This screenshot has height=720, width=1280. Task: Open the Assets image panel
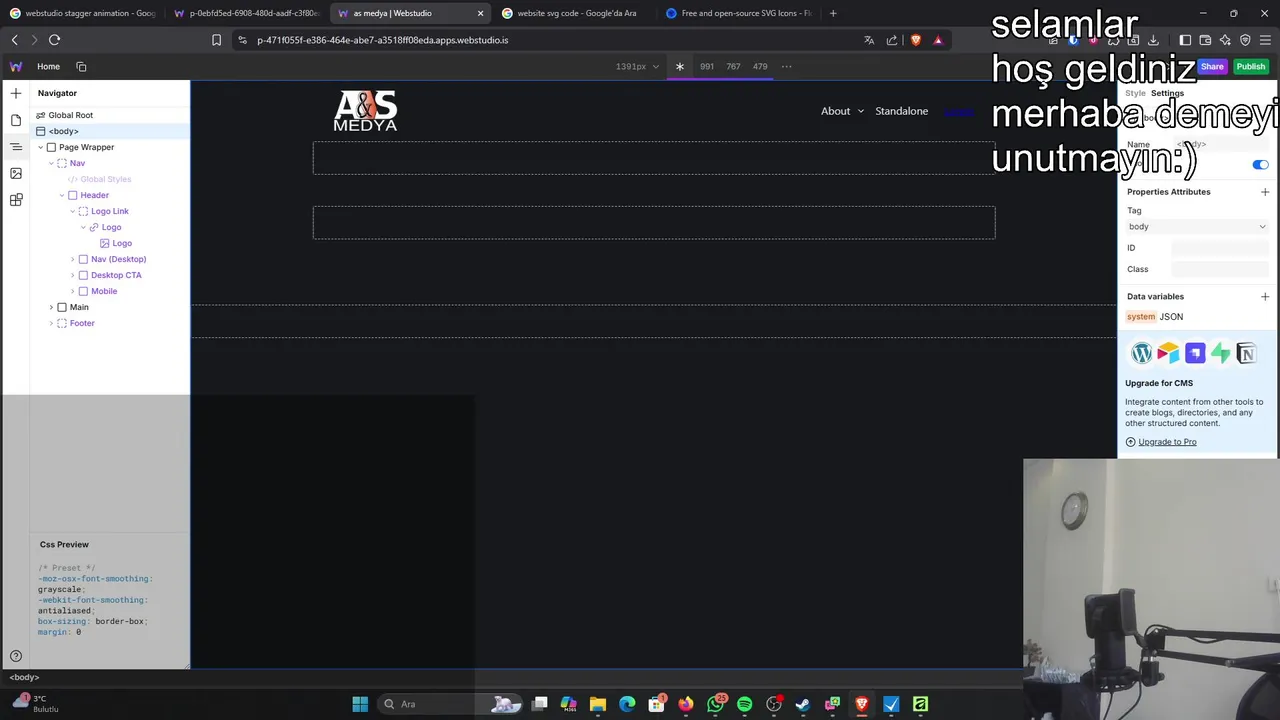(16, 173)
